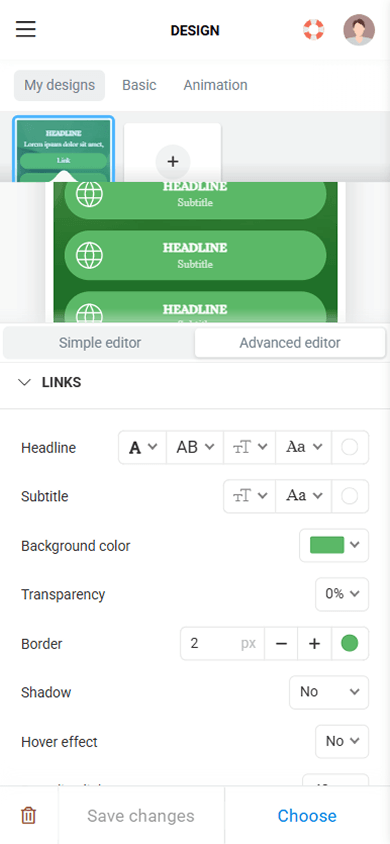Screen dimensions: 390x844
Task: Open the Transparency percentage dropdown
Action: pos(342,594)
